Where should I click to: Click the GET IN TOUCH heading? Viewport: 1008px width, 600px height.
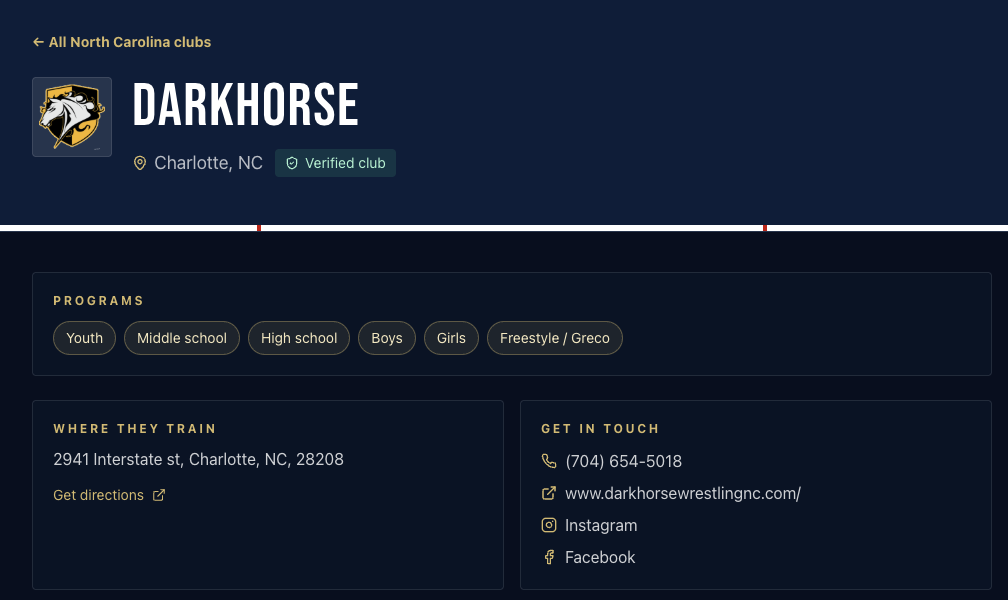tap(600, 429)
